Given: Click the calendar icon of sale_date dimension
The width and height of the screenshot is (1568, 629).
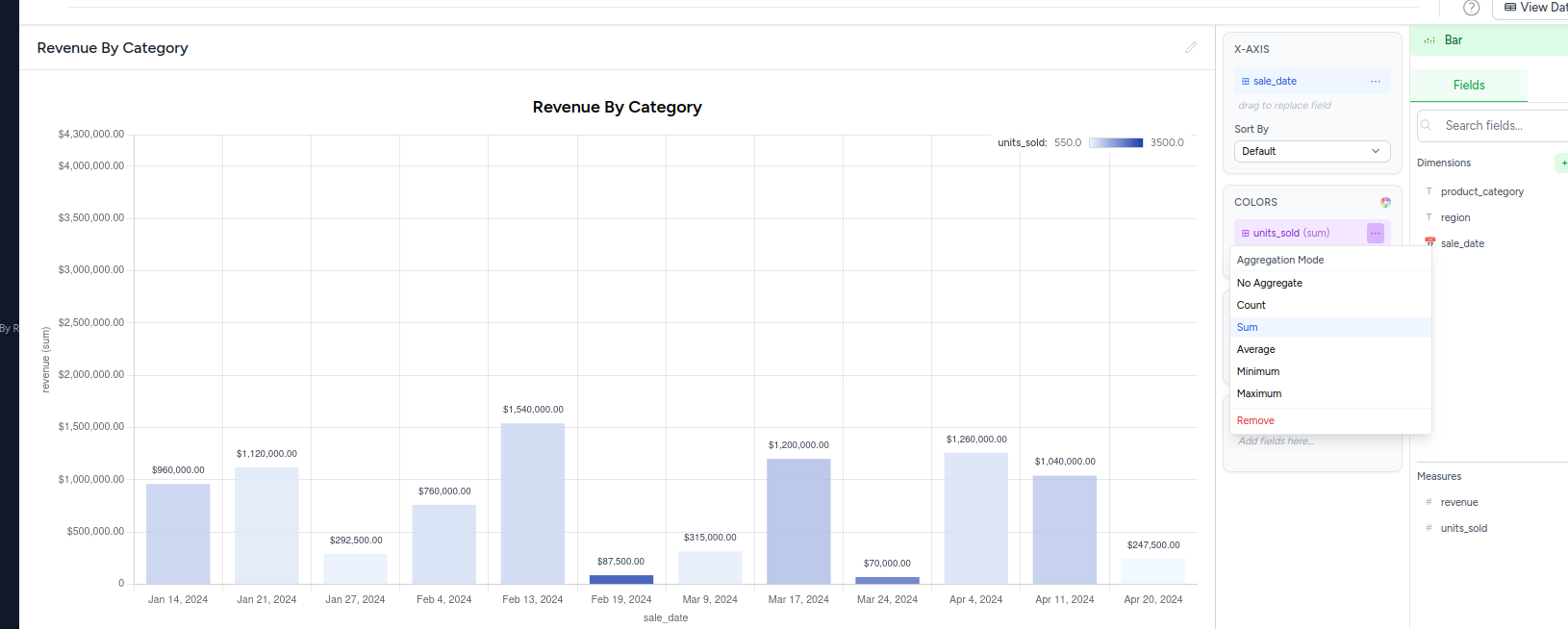Looking at the screenshot, I should point(1429,243).
